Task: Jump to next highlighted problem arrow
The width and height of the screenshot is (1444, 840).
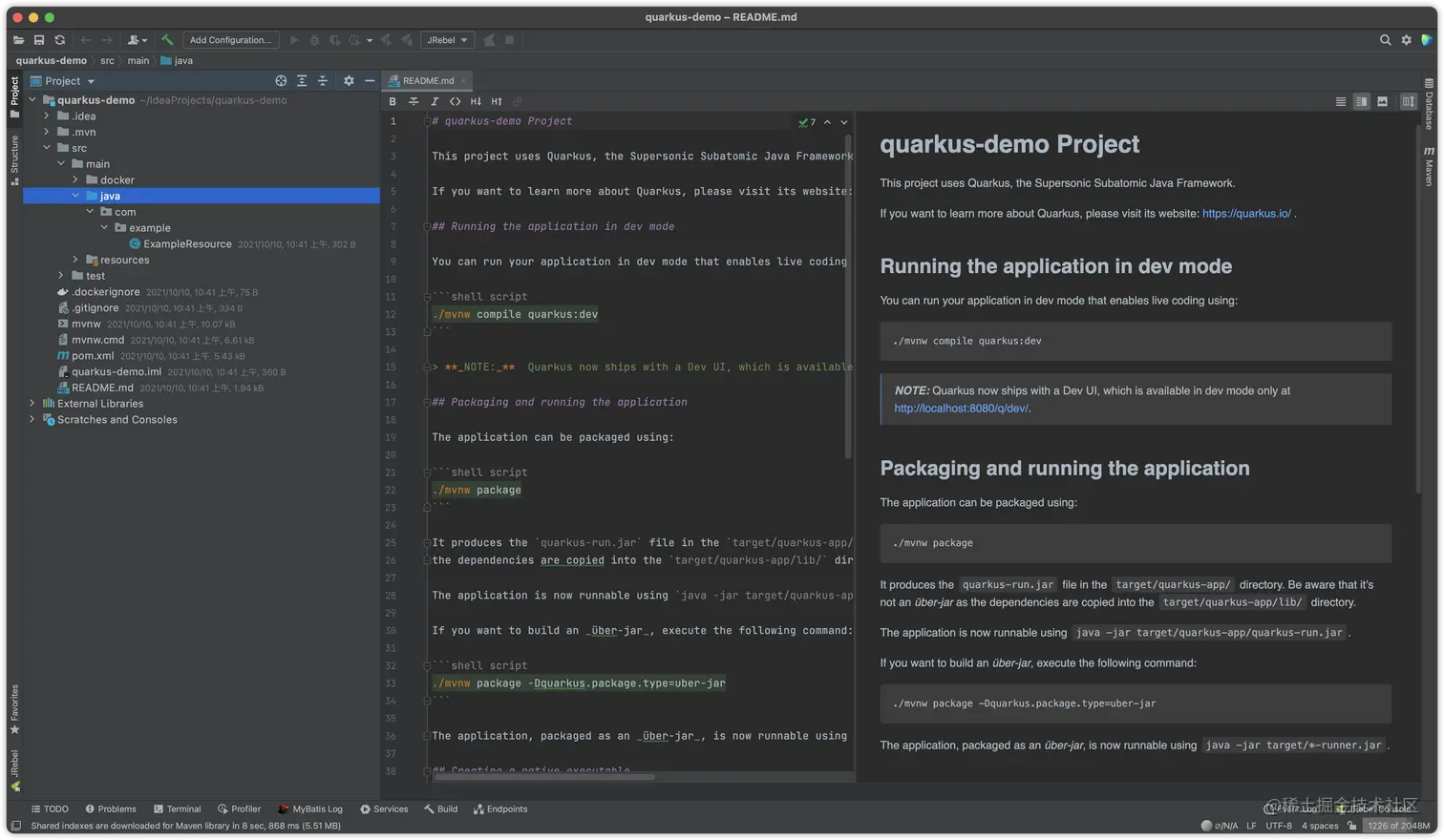Action: tap(844, 122)
